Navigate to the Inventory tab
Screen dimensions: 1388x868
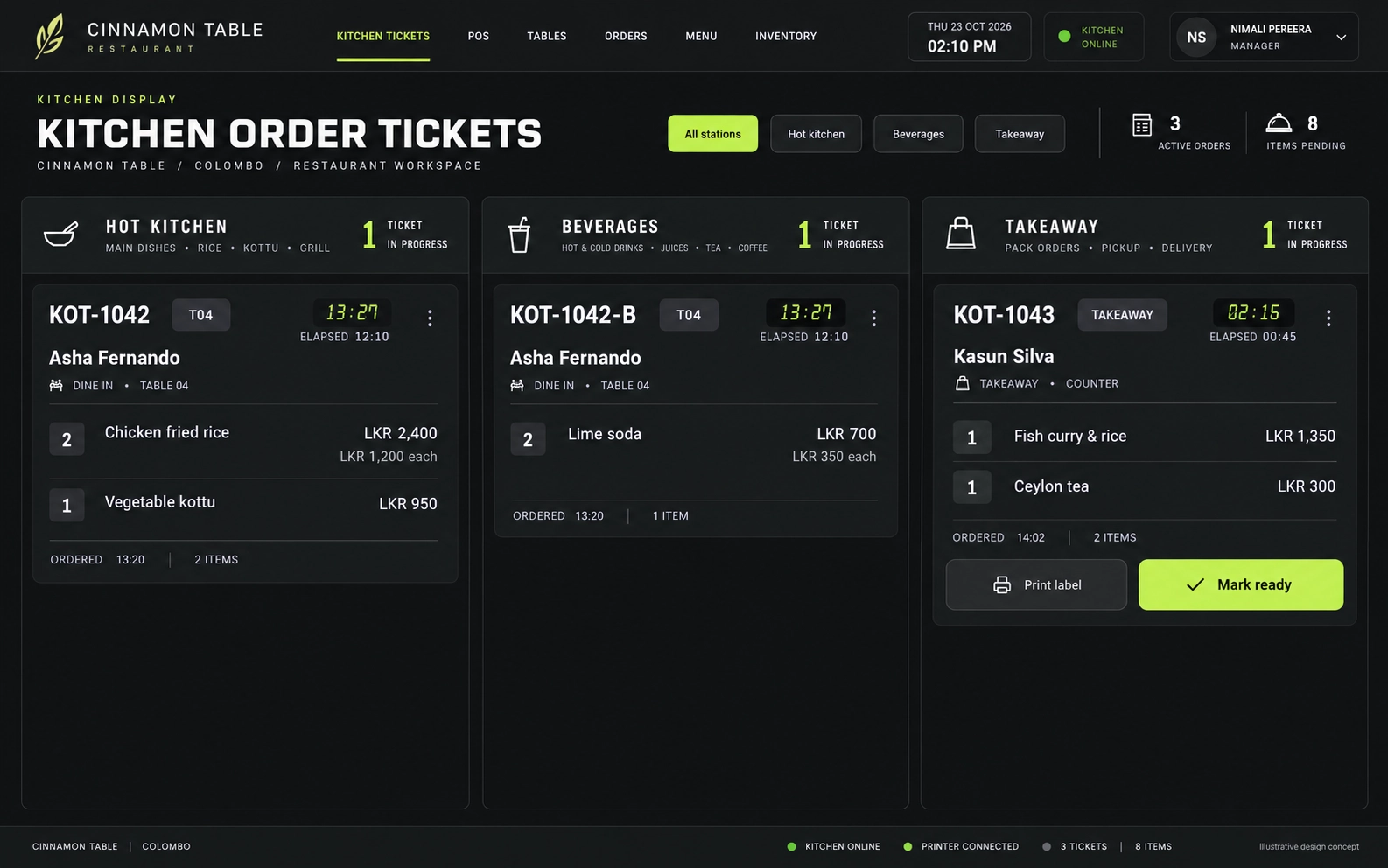[786, 37]
